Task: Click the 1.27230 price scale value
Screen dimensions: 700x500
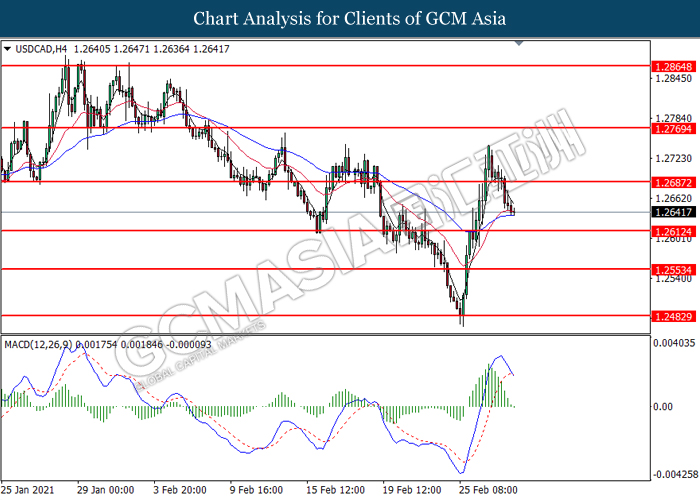Action: coord(673,158)
